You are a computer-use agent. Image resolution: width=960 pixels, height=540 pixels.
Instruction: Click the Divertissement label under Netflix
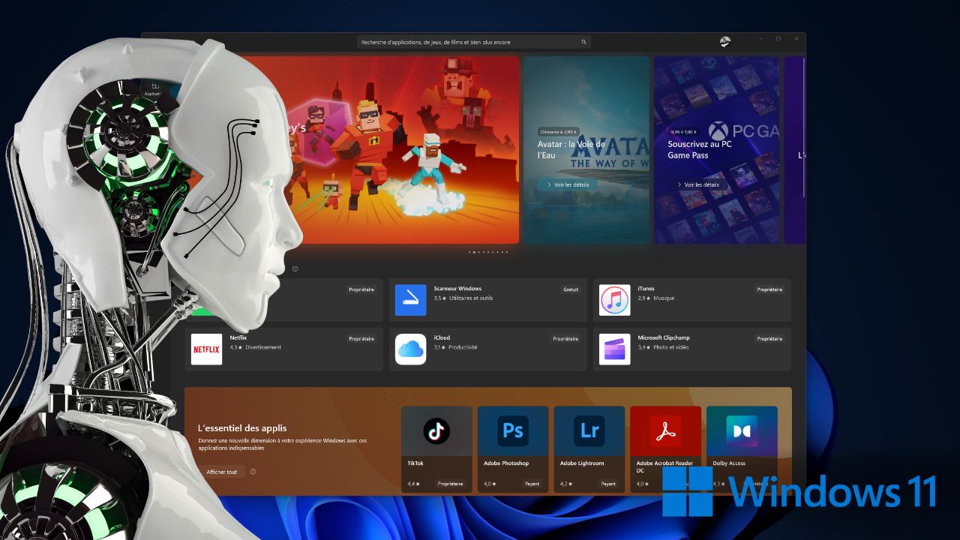point(263,347)
